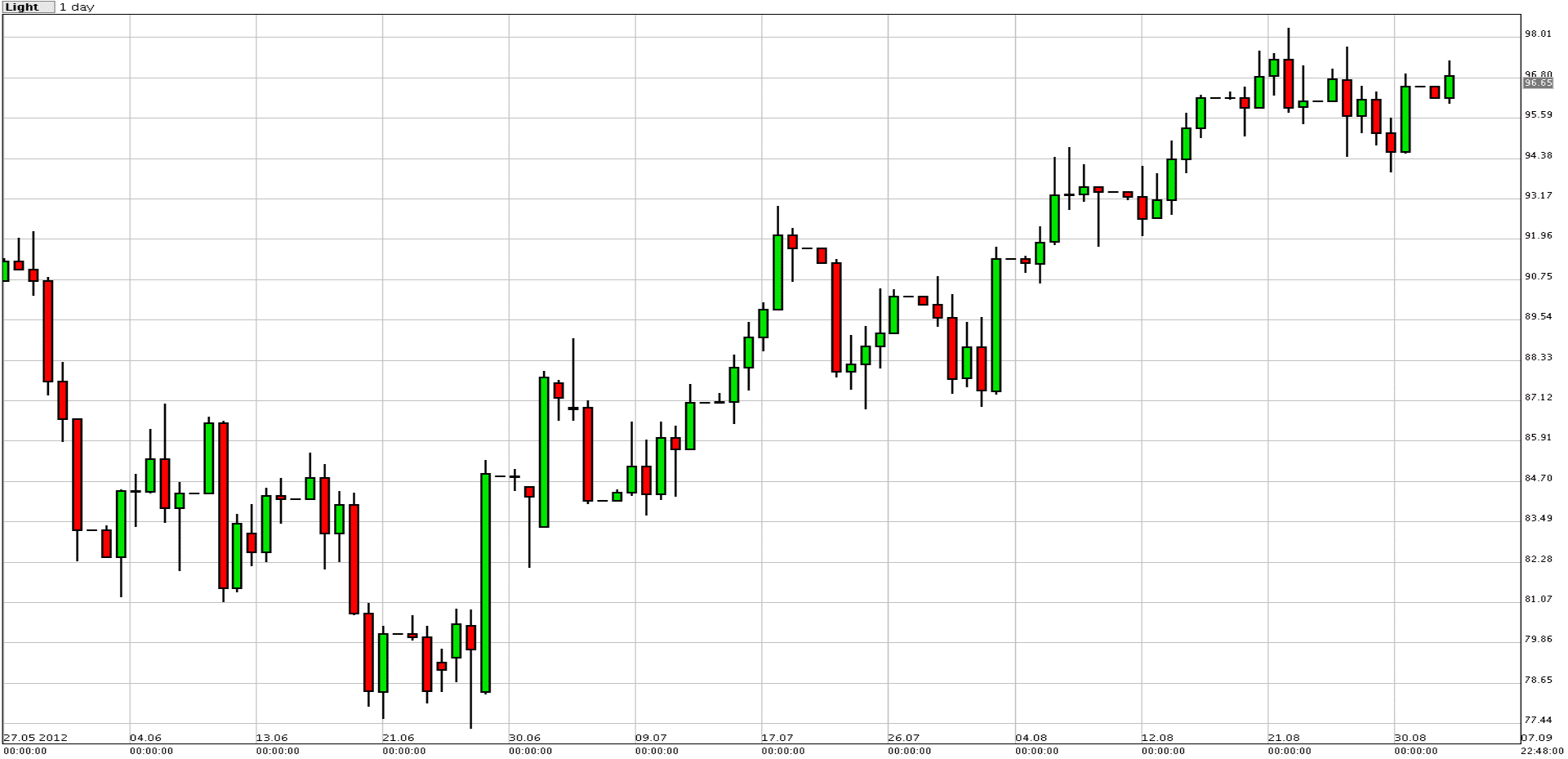Click the 22:48:00 time label

[1543, 751]
